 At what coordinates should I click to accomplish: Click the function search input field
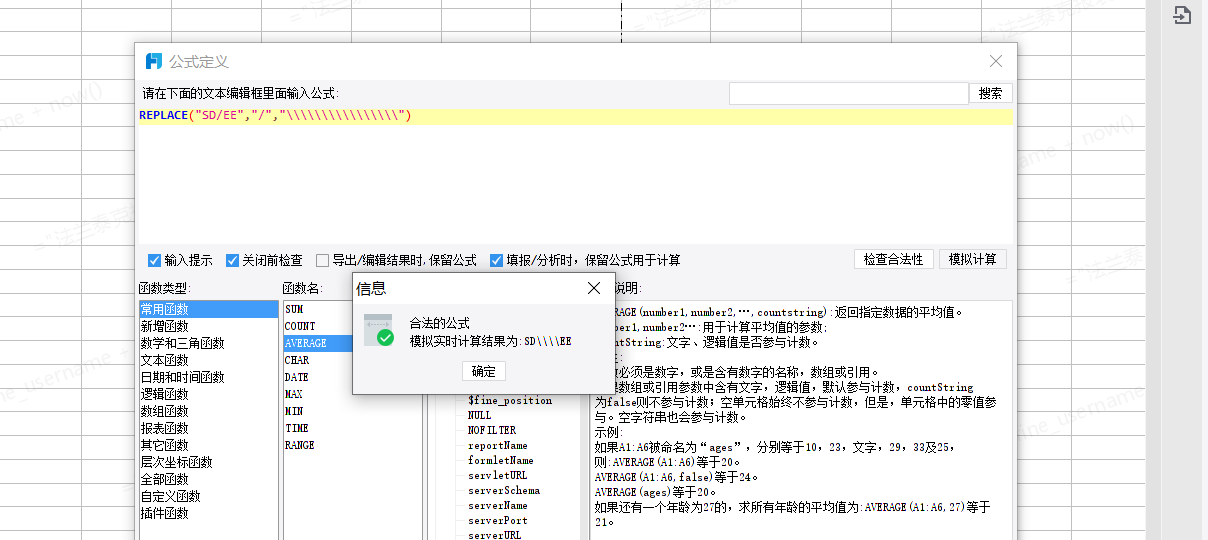(848, 93)
